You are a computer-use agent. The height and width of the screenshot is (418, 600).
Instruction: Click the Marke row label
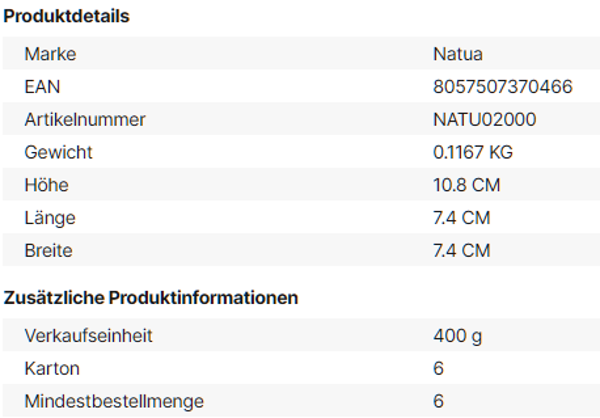[x=50, y=54]
